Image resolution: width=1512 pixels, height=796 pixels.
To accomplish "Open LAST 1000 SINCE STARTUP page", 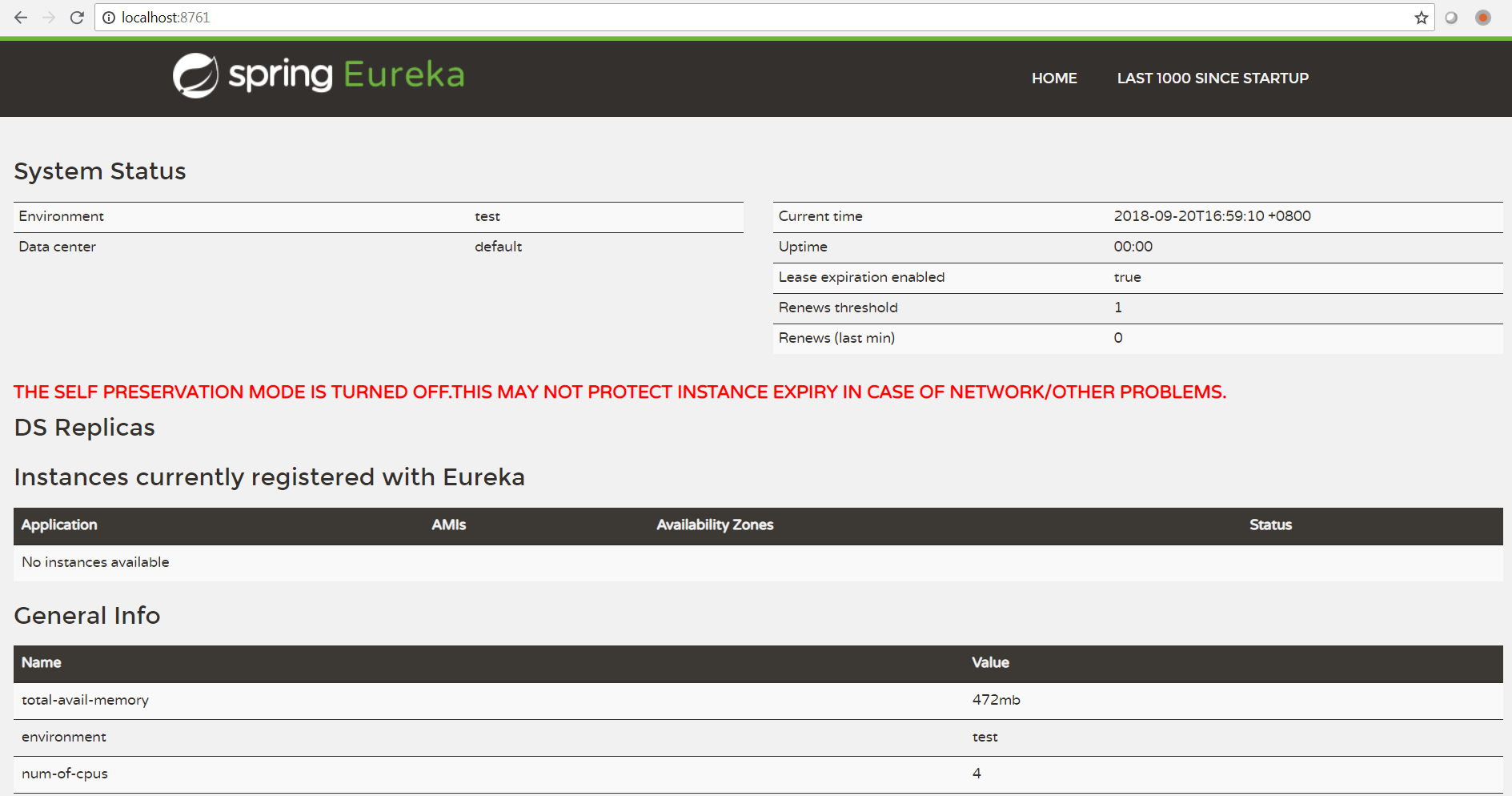I will [x=1213, y=78].
